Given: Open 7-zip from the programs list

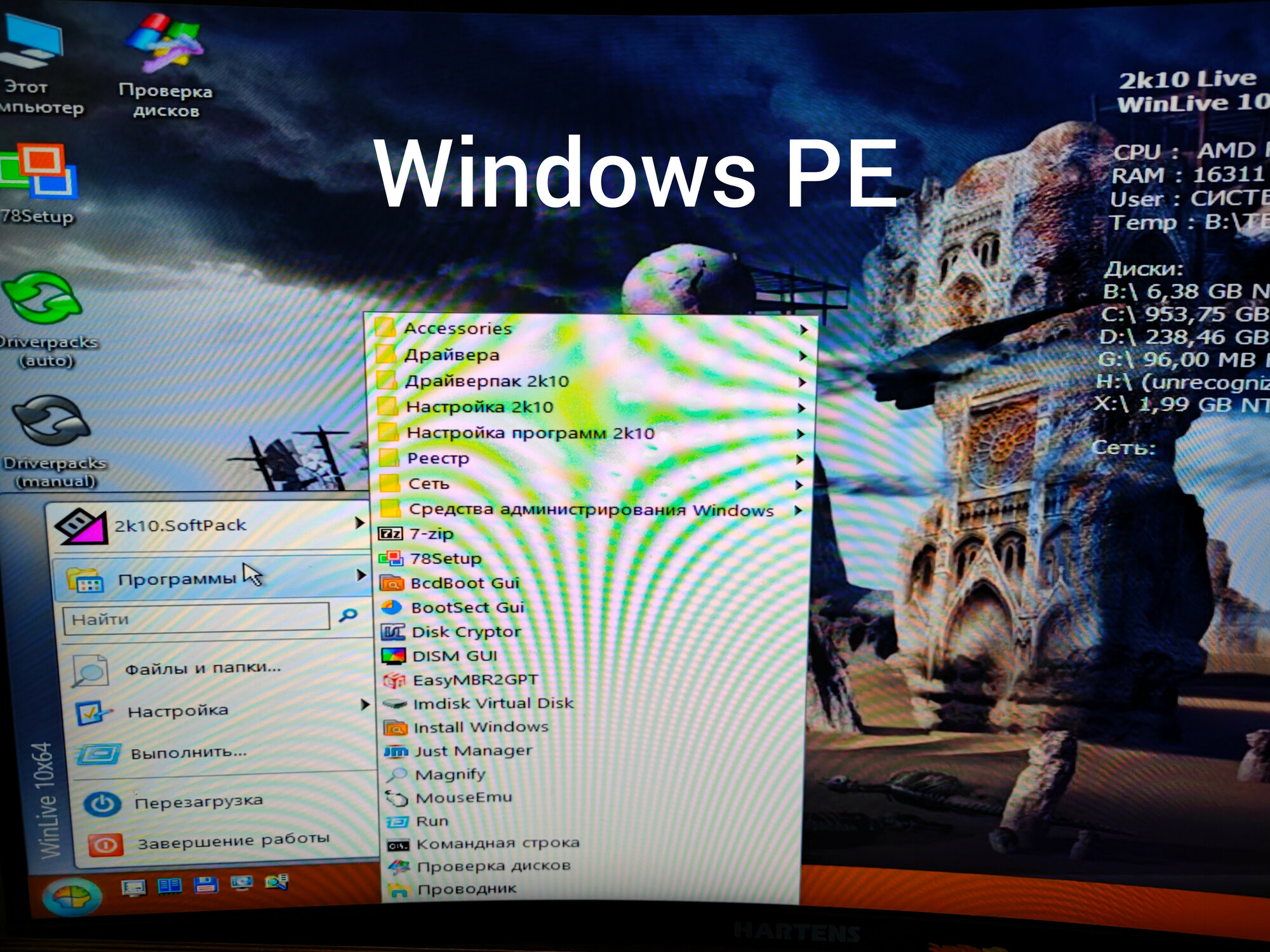Looking at the screenshot, I should pyautogui.click(x=432, y=534).
